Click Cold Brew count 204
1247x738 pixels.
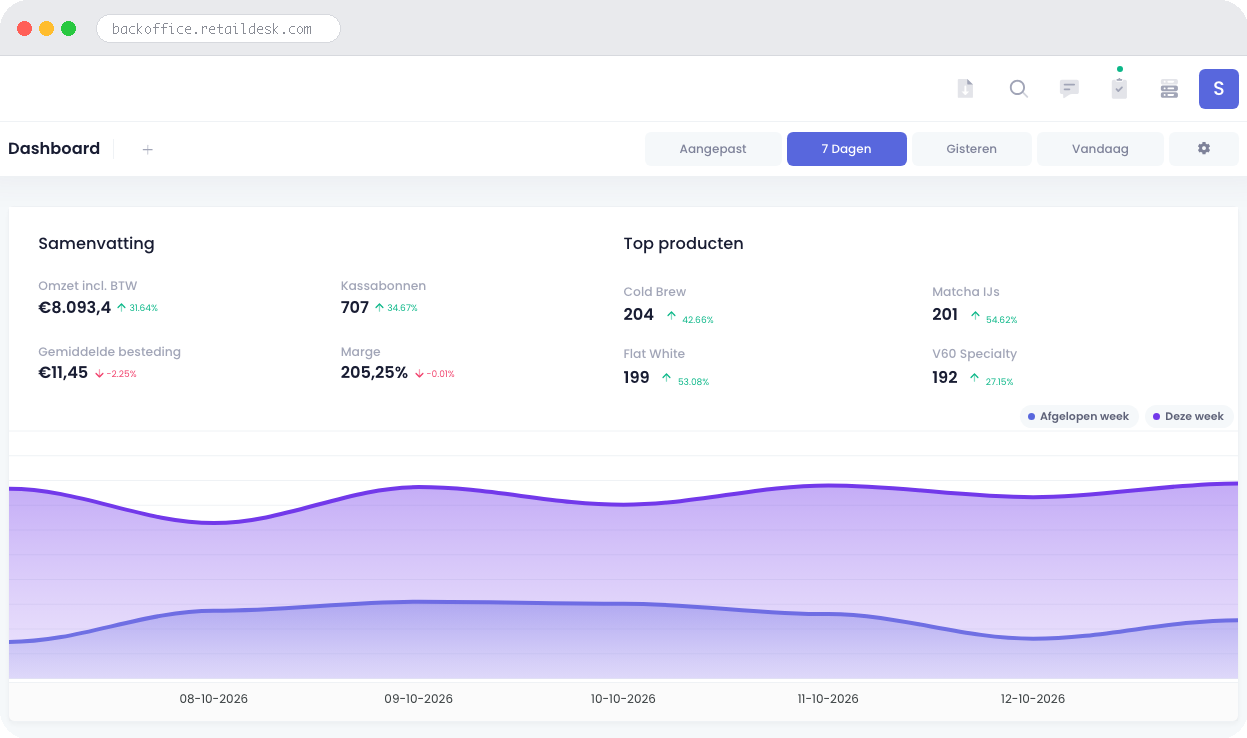[638, 314]
